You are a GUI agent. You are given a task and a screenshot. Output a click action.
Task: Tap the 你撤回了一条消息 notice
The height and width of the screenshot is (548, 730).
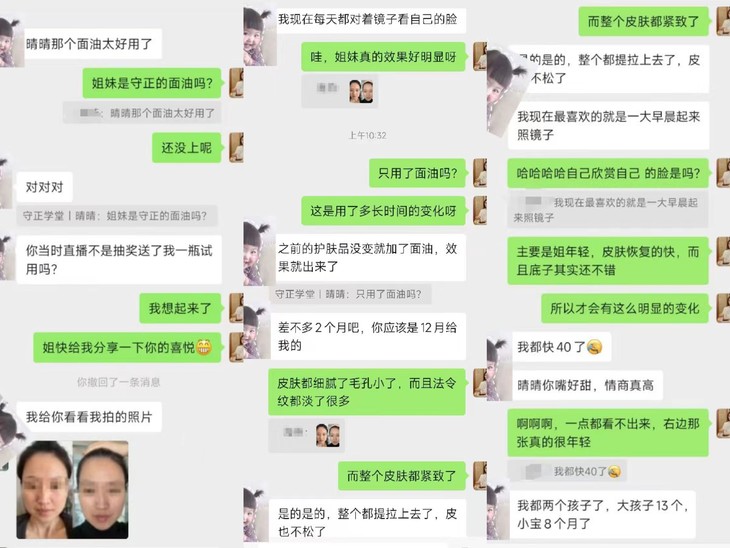[x=118, y=382]
